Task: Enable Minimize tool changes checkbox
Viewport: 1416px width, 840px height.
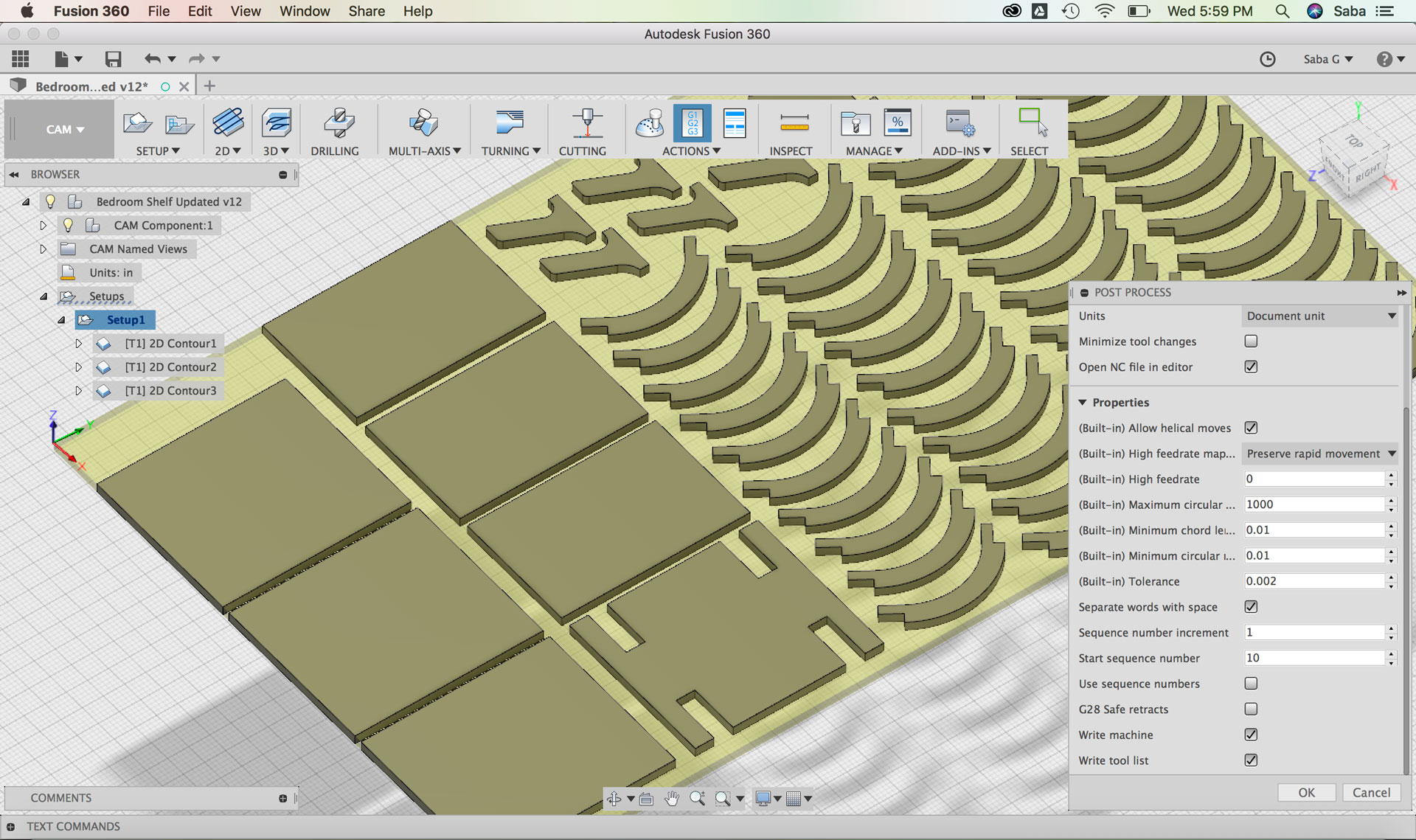Action: [1251, 341]
